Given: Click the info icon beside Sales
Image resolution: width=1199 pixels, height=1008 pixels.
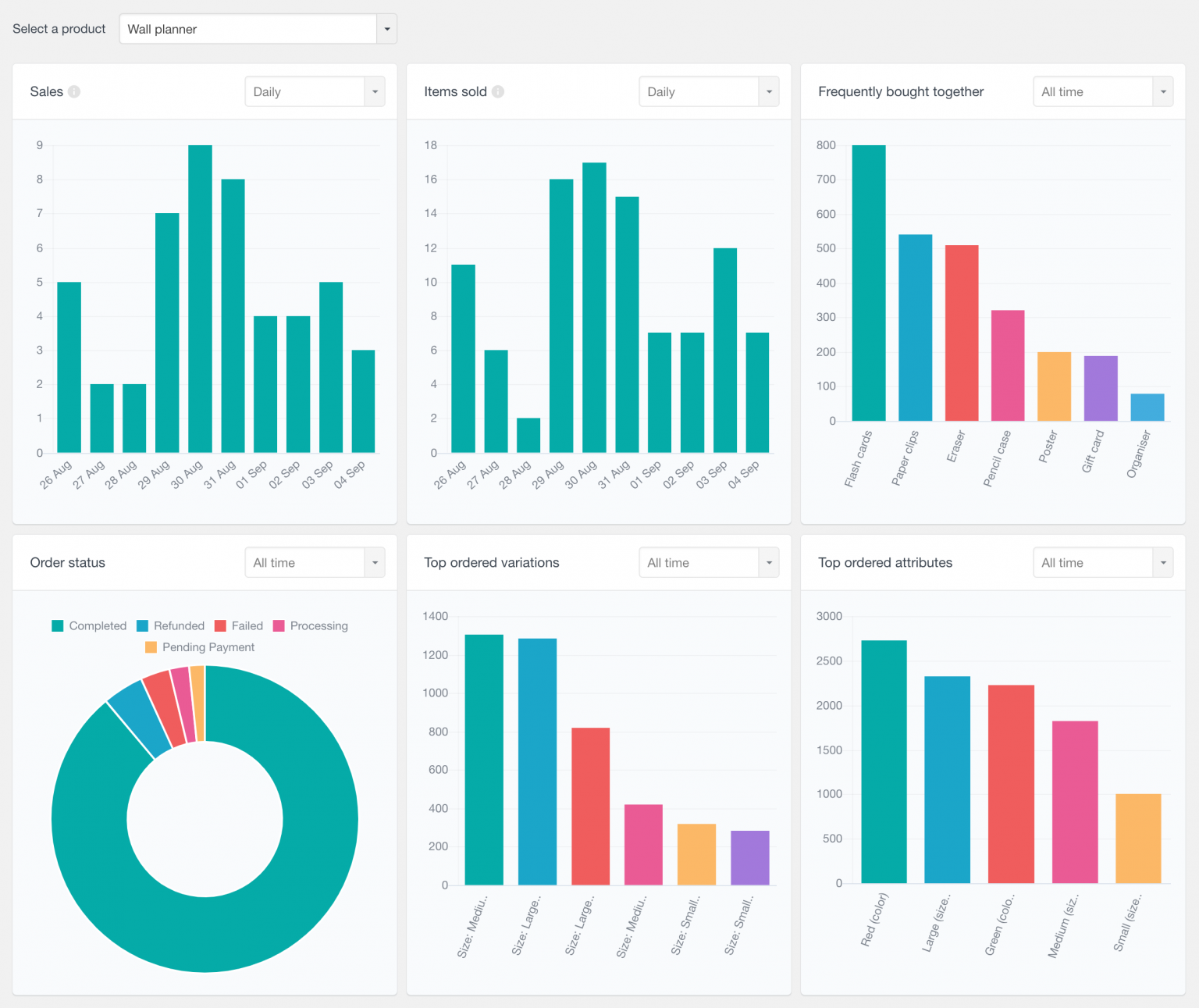Looking at the screenshot, I should [x=74, y=91].
